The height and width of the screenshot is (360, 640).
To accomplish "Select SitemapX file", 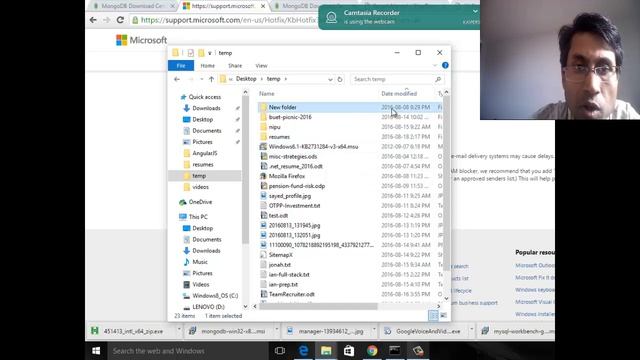I will [x=280, y=255].
